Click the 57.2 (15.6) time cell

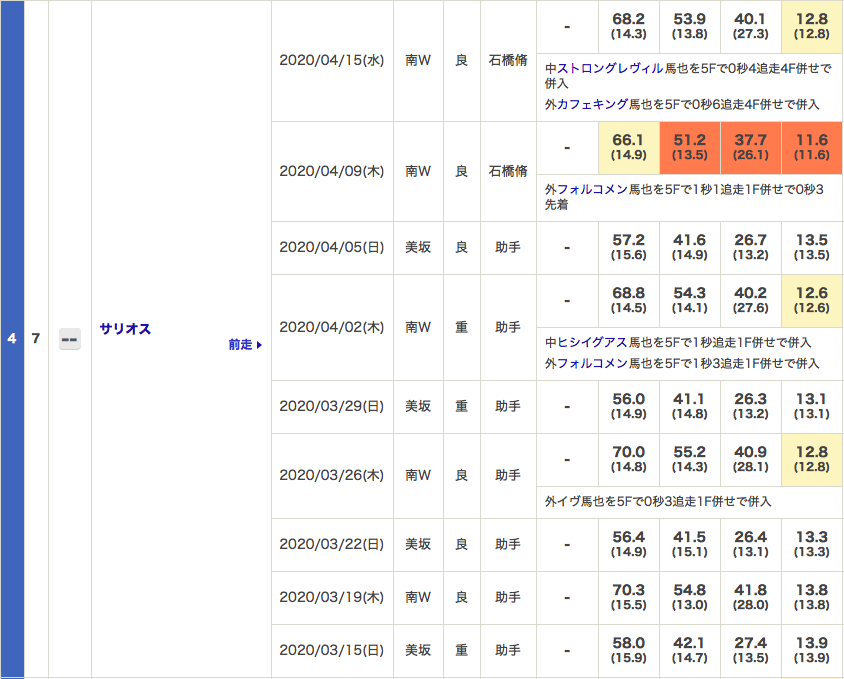[x=629, y=248]
